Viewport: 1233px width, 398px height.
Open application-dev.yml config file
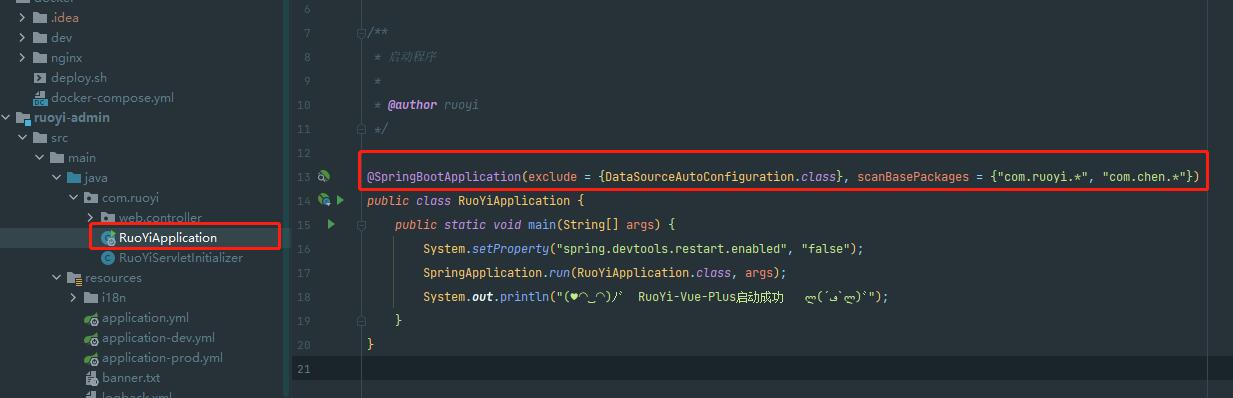click(x=158, y=337)
